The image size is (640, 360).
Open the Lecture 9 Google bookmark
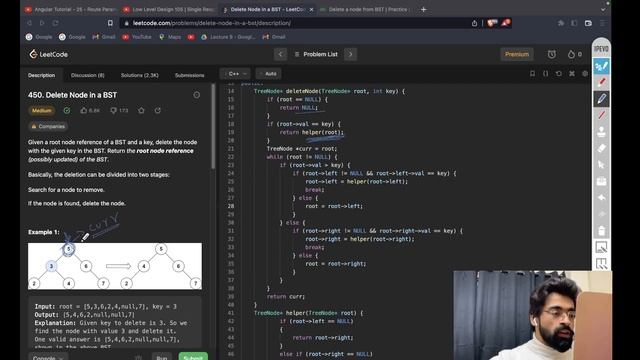pyautogui.click(x=229, y=37)
